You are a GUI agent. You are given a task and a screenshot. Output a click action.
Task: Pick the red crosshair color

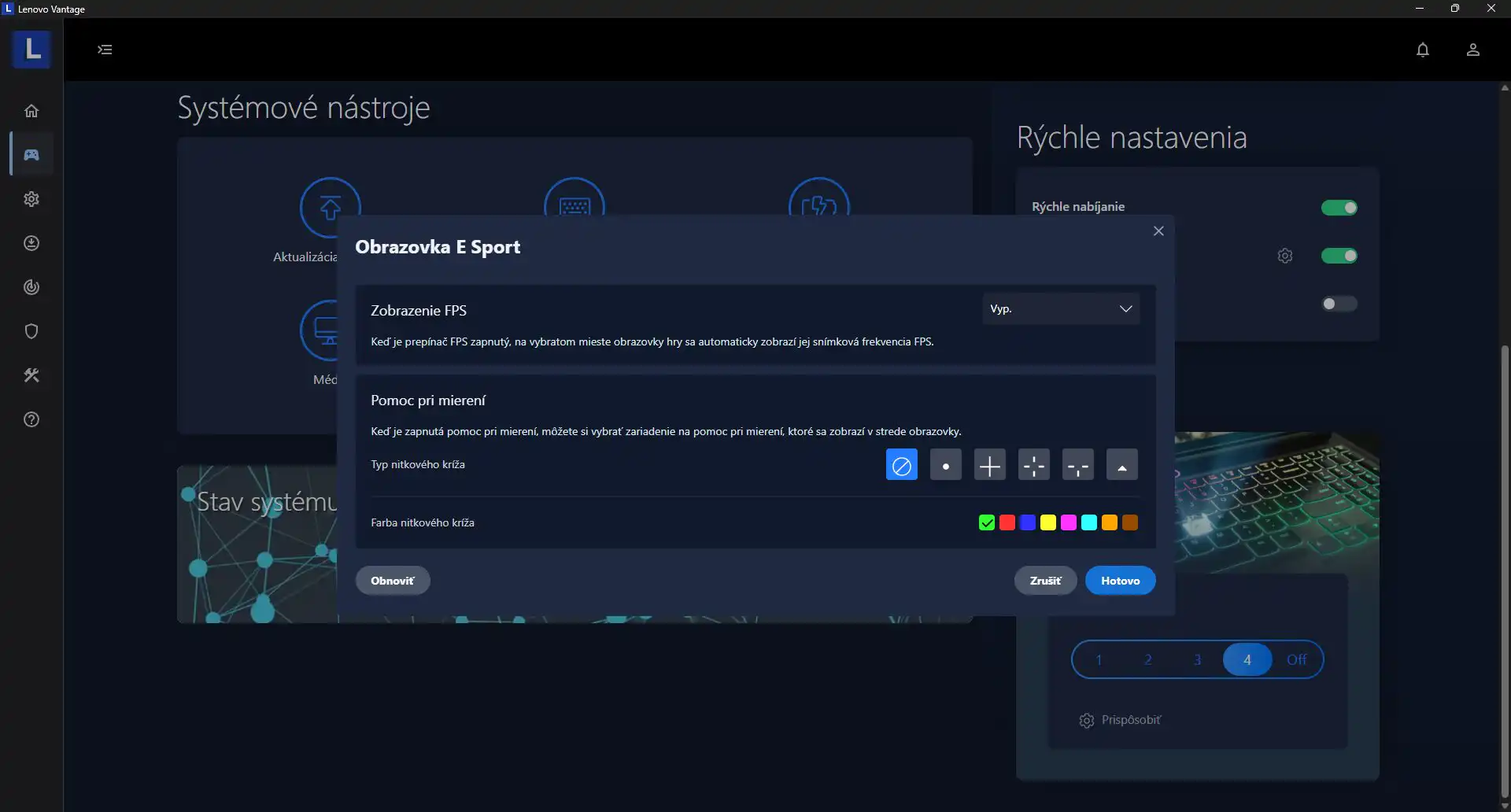[1007, 522]
